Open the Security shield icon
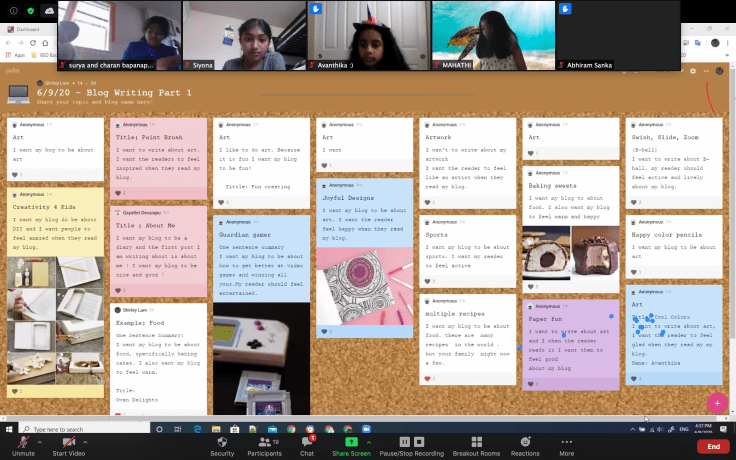This screenshot has height=460, width=736. [222, 443]
